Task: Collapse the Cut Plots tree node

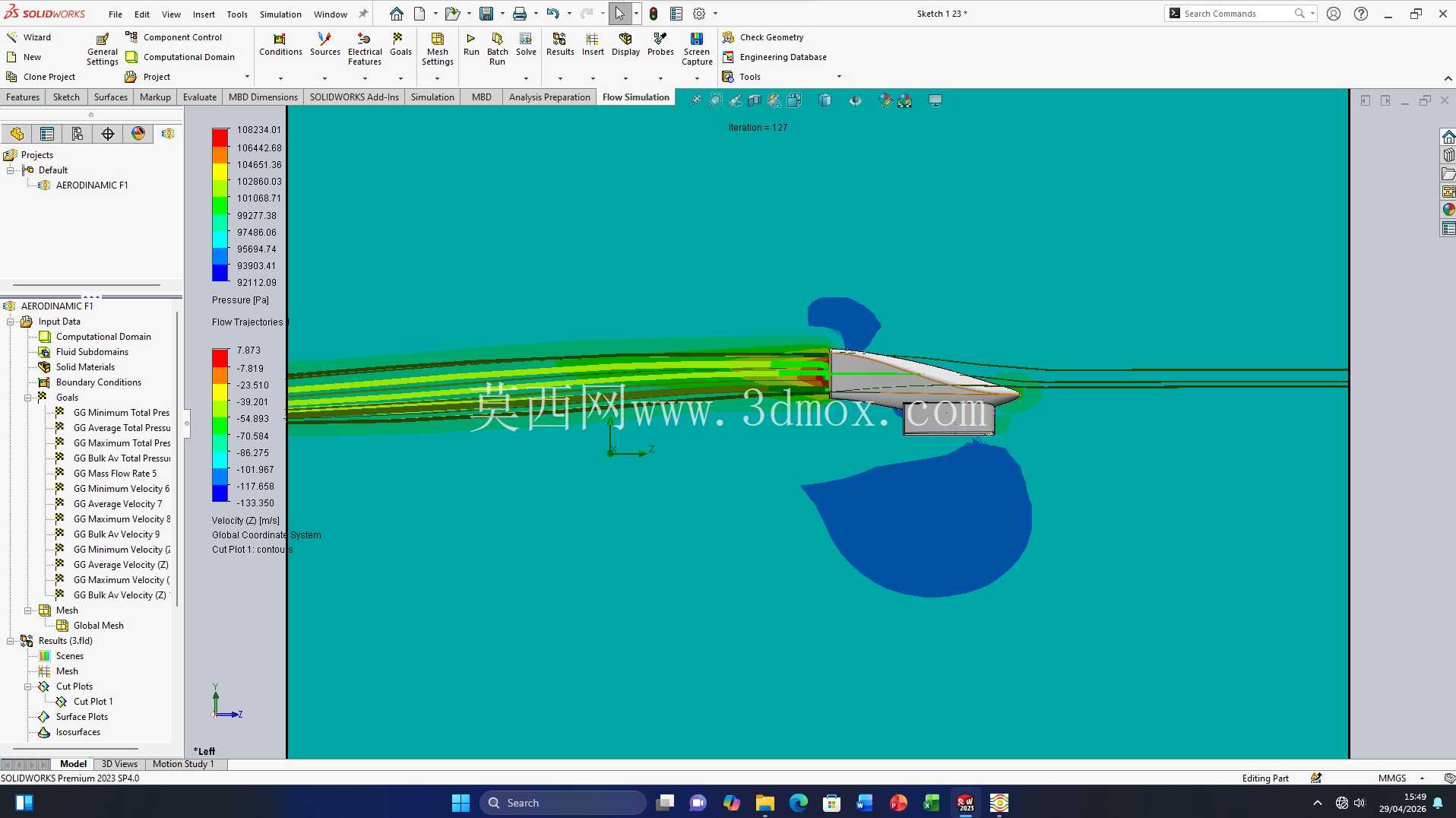Action: [x=28, y=686]
